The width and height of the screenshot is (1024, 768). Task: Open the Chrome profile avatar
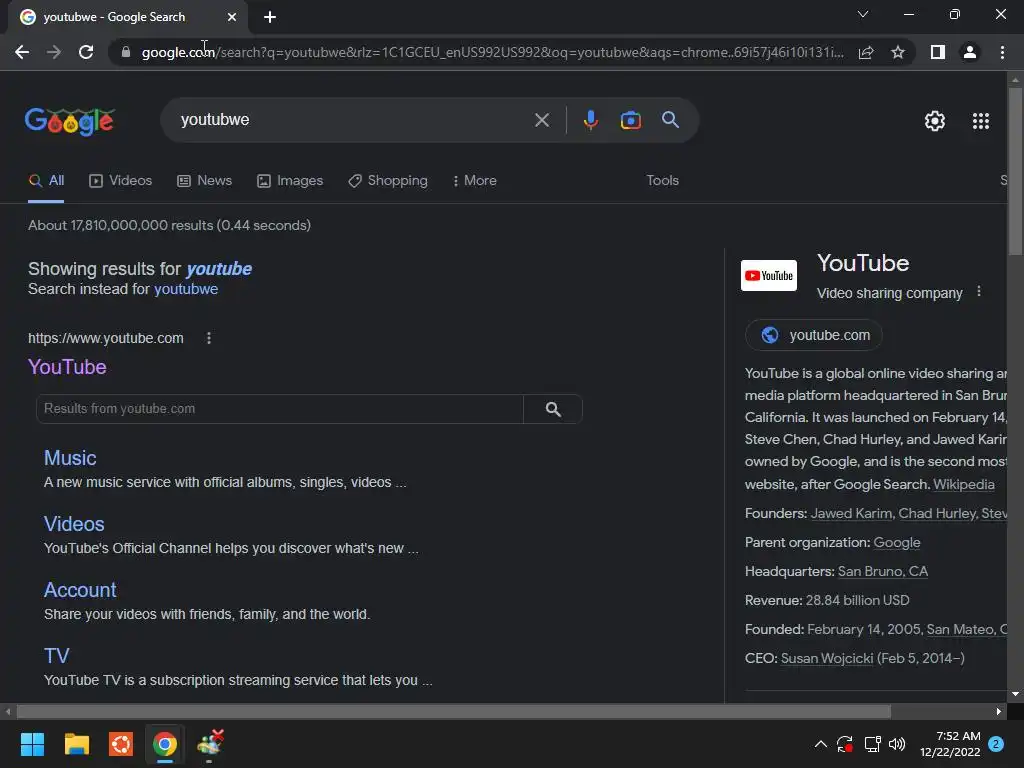(970, 52)
